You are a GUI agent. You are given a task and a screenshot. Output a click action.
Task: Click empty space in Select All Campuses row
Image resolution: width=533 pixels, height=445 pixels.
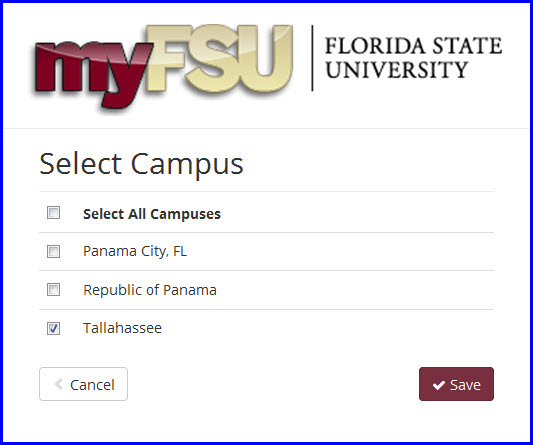pyautogui.click(x=357, y=213)
